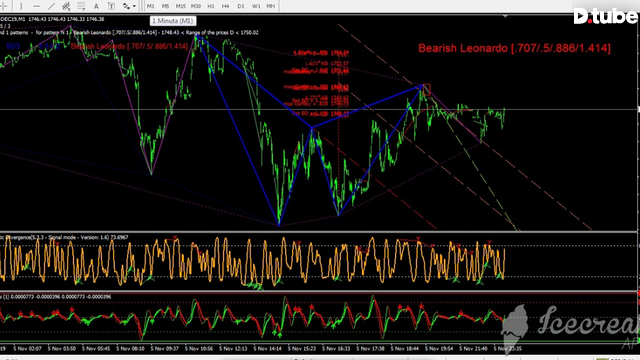Click the 5 Nov 21:40 time label
The width and height of the screenshot is (640, 360).
pyautogui.click(x=473, y=349)
